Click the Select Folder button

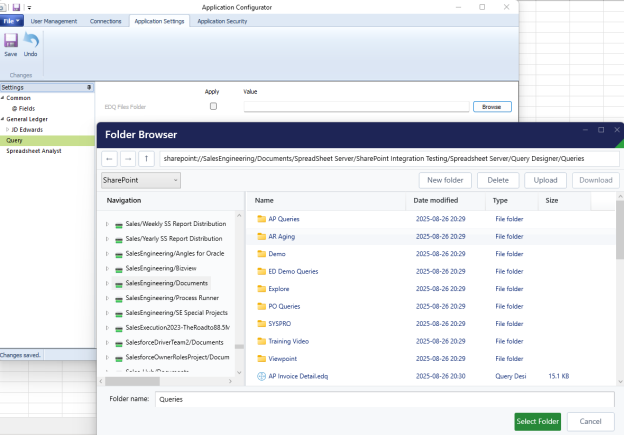(537, 422)
